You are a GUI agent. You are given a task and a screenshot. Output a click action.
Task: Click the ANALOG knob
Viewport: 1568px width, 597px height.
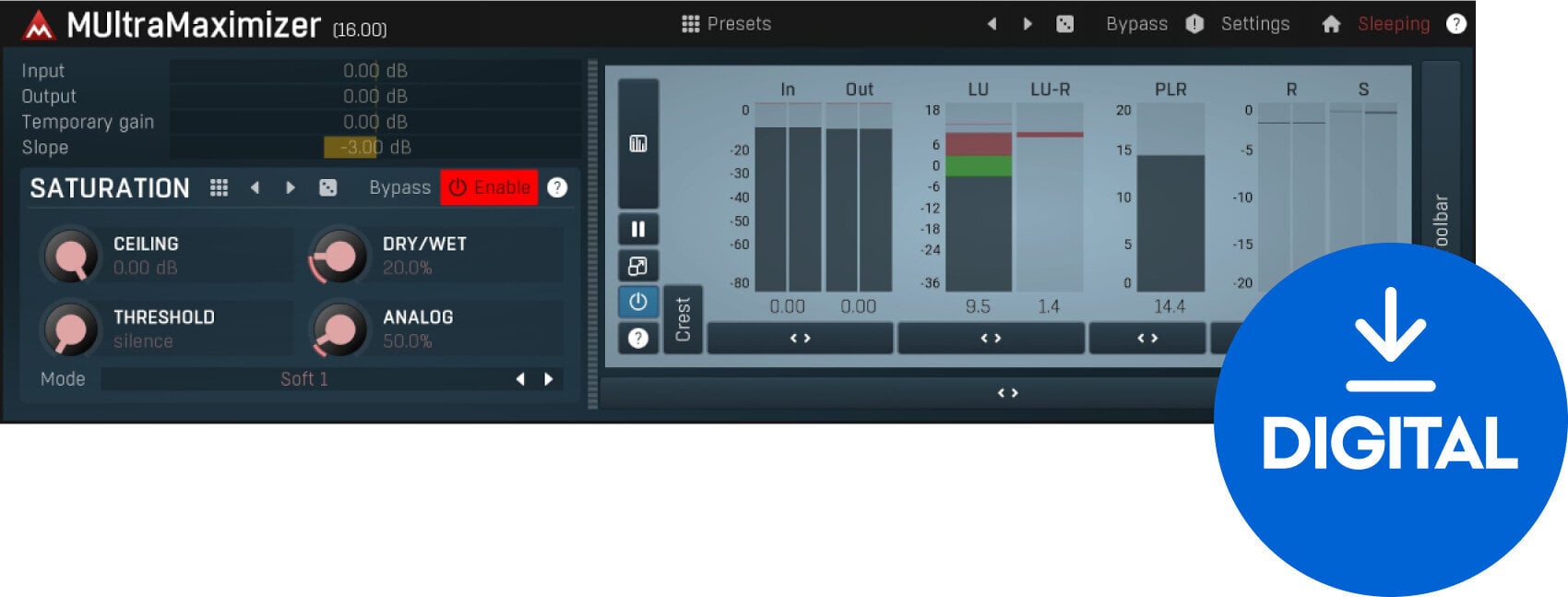click(339, 328)
